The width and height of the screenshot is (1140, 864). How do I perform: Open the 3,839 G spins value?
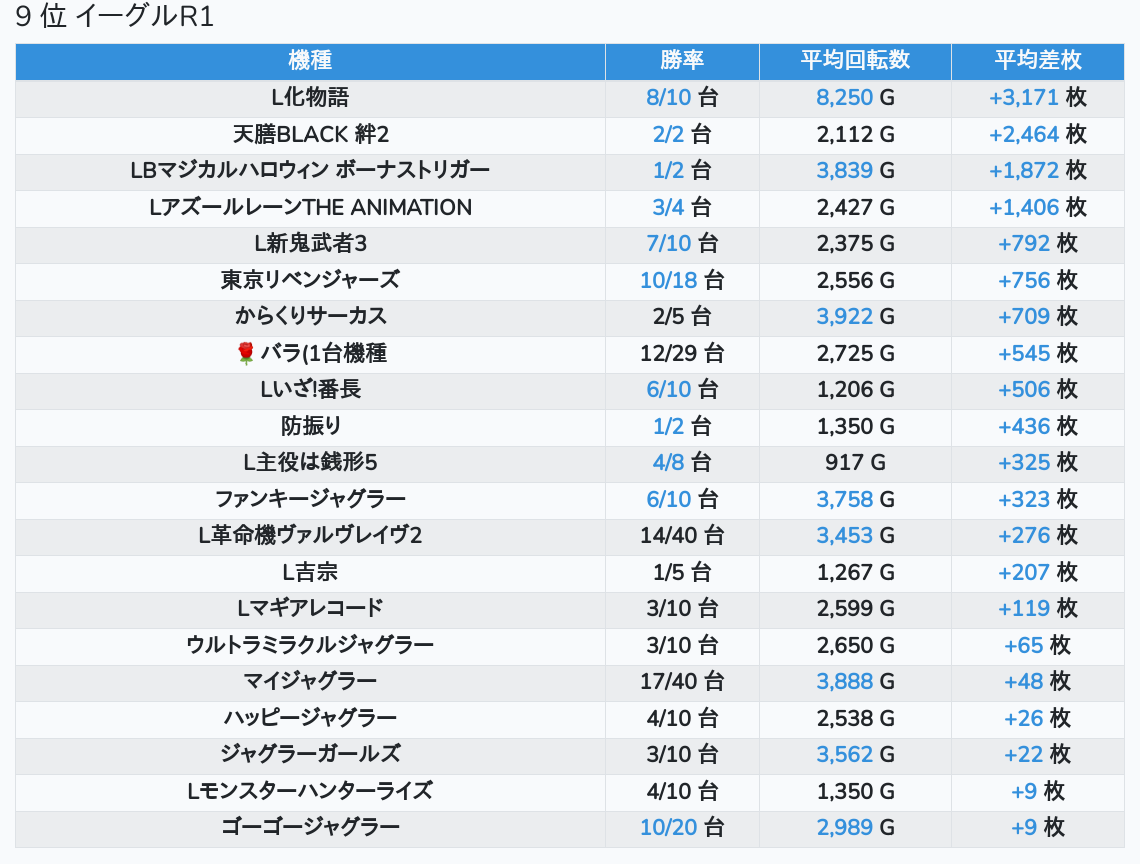[x=844, y=171]
